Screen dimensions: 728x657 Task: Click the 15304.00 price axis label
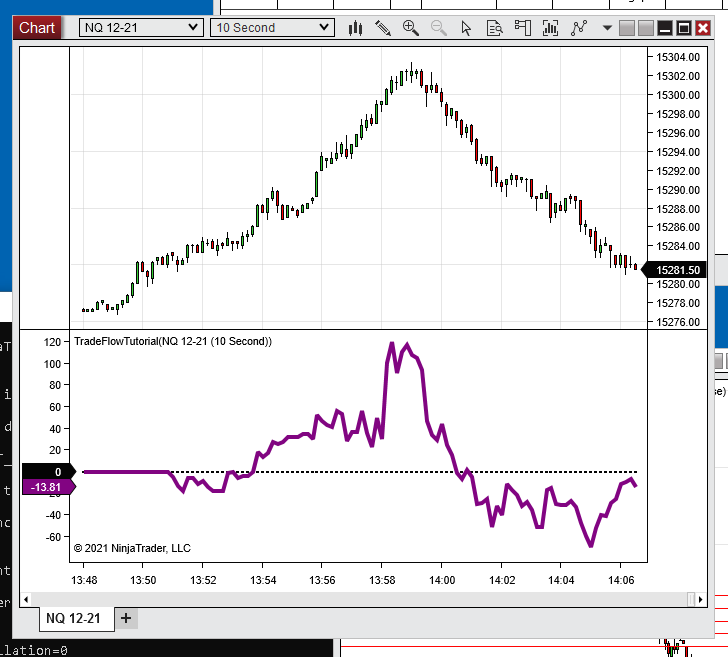tap(677, 57)
